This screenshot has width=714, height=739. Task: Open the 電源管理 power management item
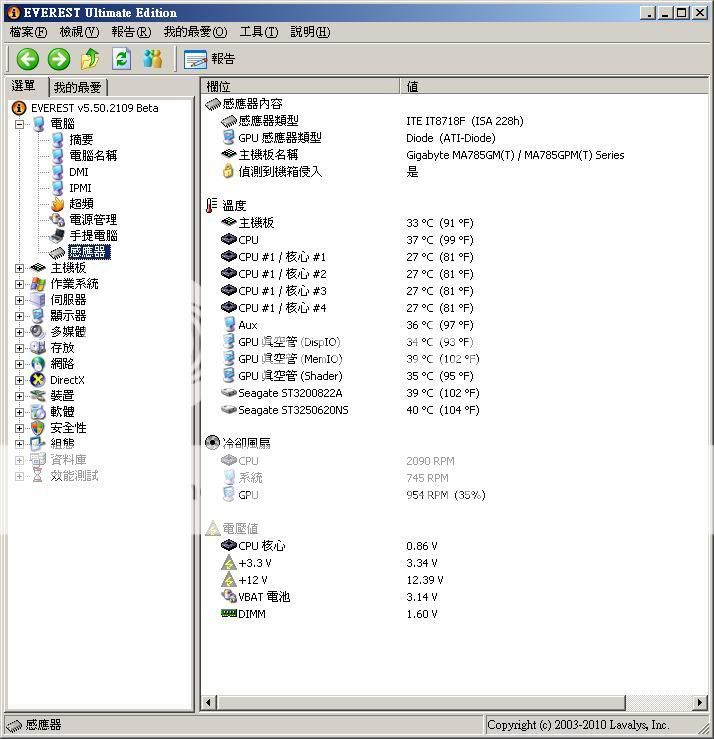point(92,220)
